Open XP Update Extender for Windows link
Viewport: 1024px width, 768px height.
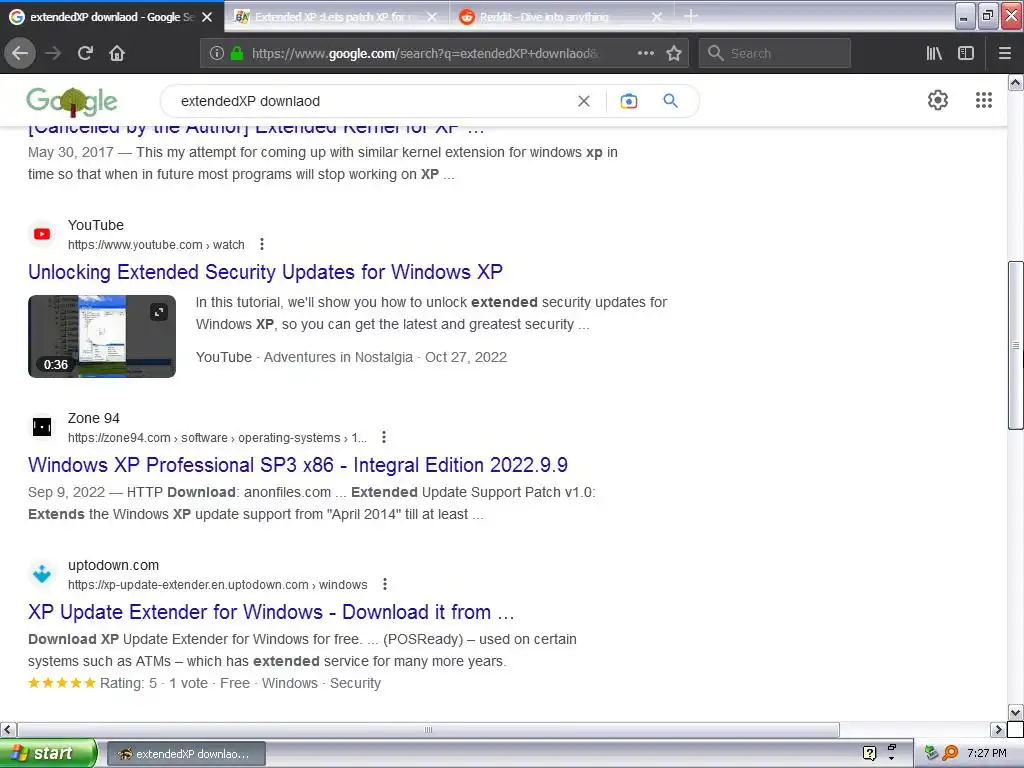coord(271,612)
